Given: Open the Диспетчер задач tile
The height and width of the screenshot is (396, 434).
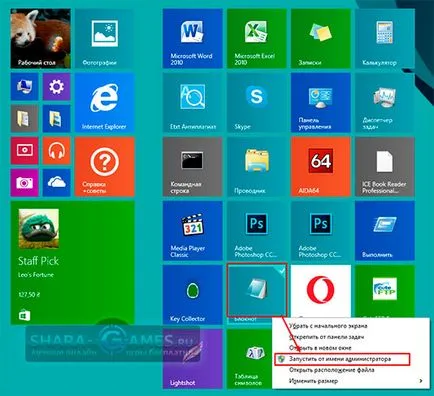Looking at the screenshot, I should 385,103.
